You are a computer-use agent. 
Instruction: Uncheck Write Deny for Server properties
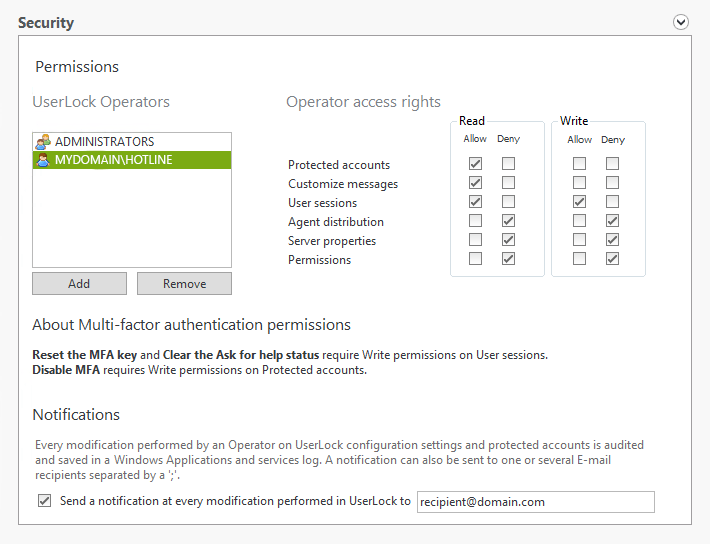tap(613, 240)
